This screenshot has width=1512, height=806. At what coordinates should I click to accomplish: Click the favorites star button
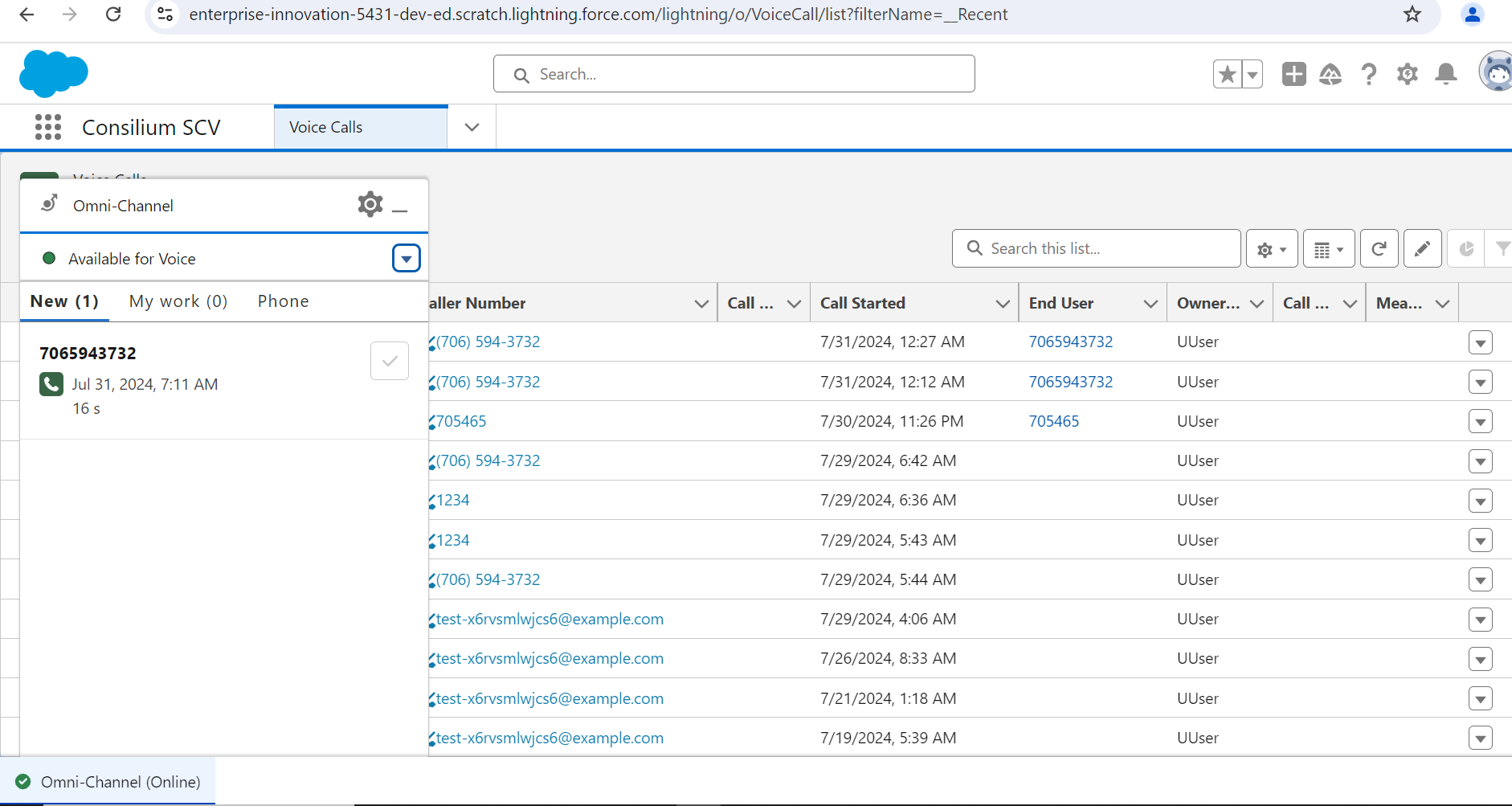[x=1227, y=74]
